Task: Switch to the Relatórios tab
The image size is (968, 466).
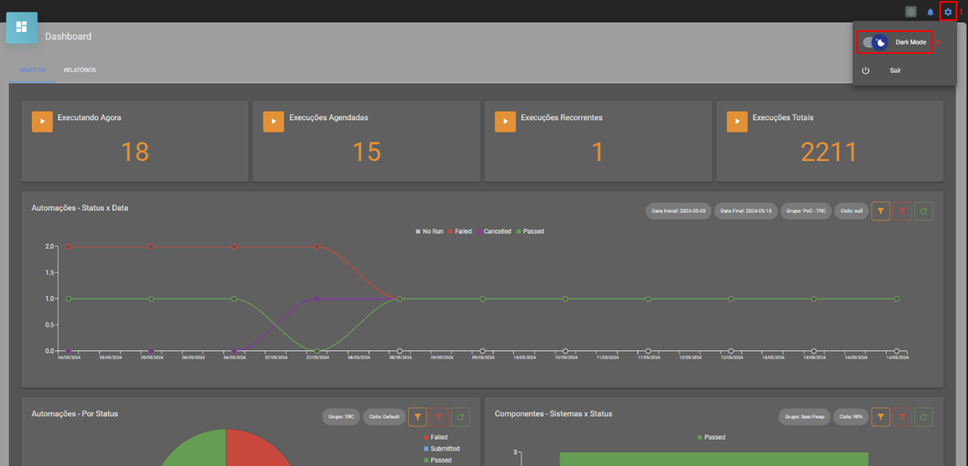Action: pos(80,70)
